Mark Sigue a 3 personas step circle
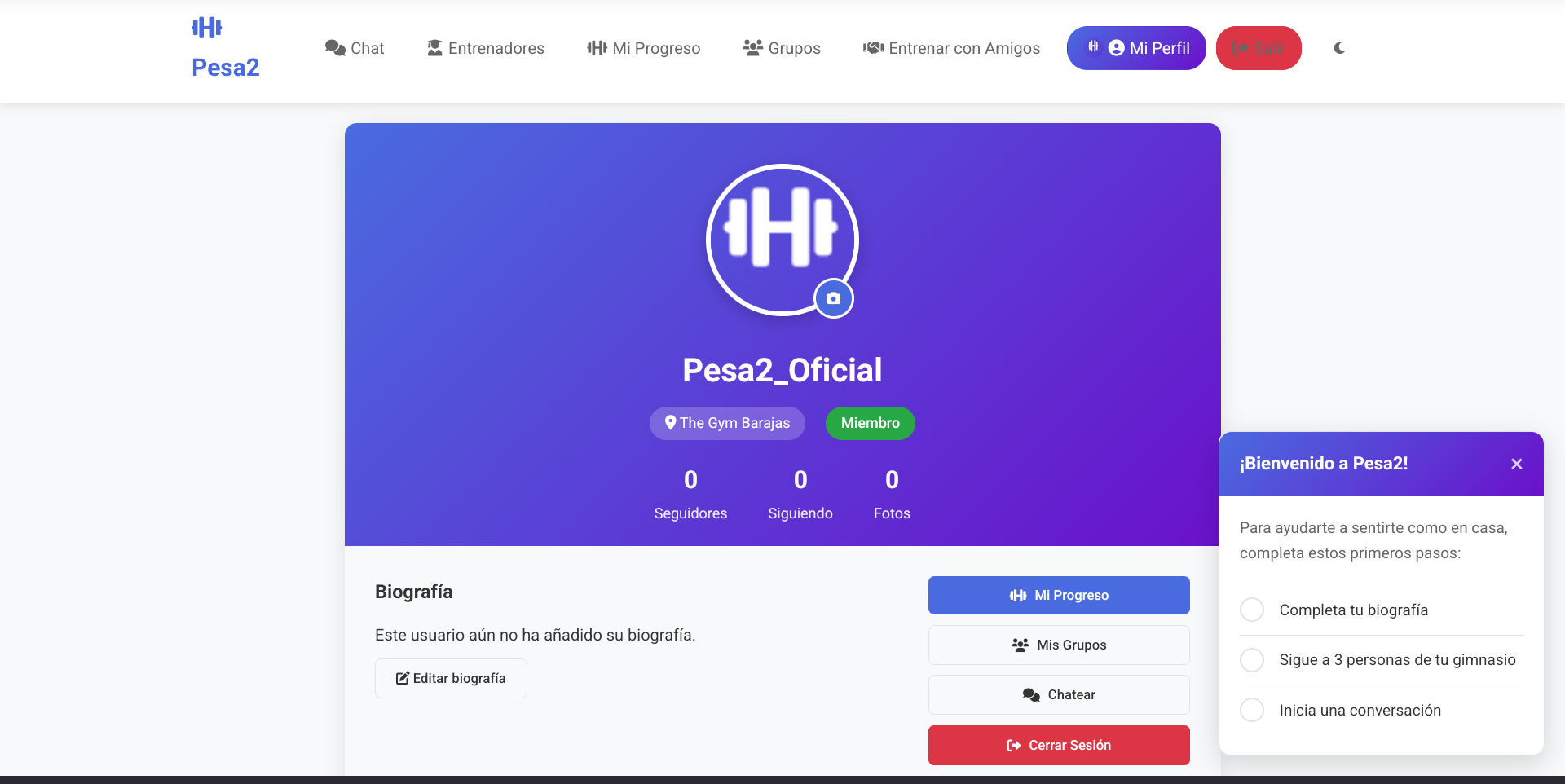The image size is (1565, 784). pos(1252,659)
